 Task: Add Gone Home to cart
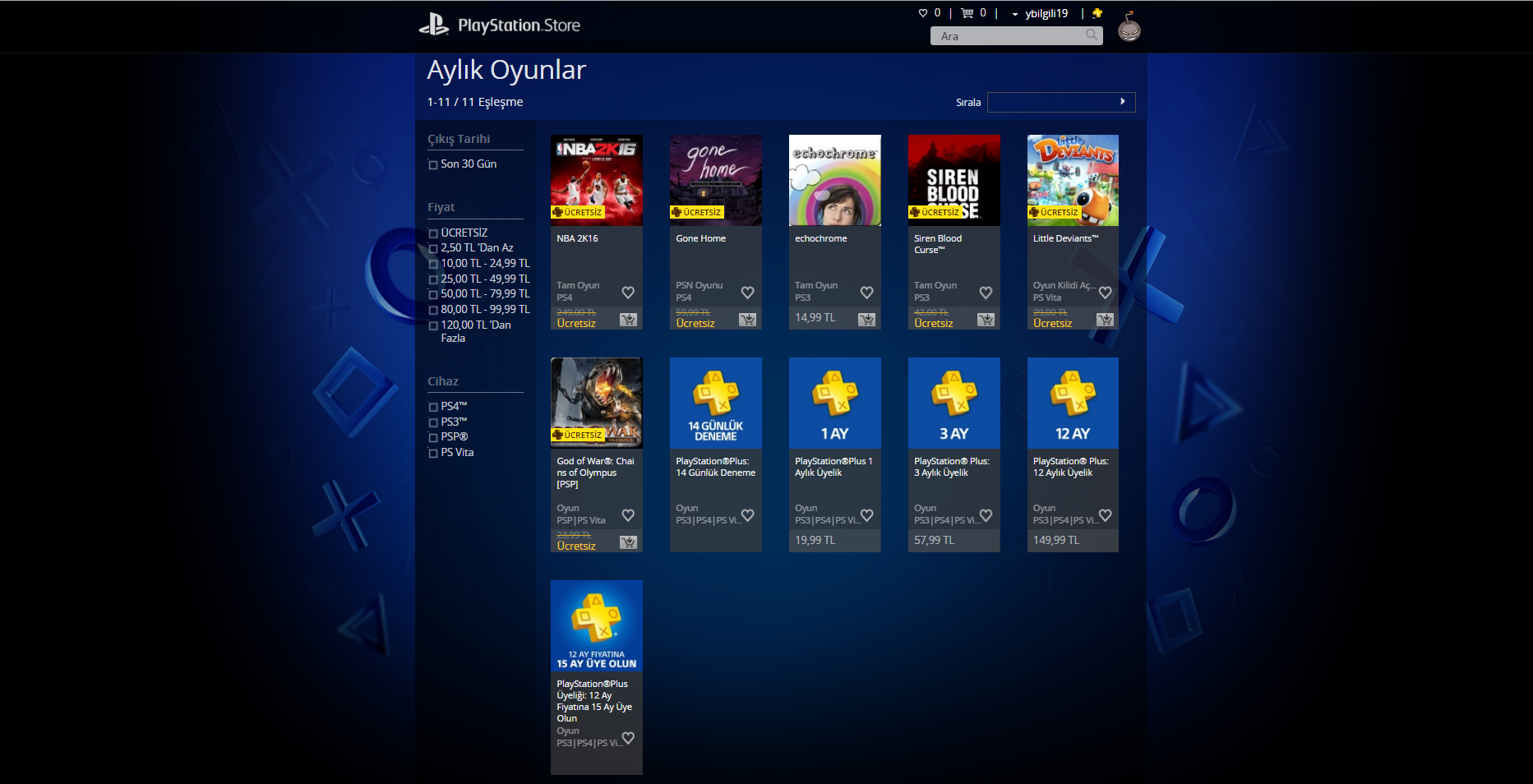coord(747,320)
